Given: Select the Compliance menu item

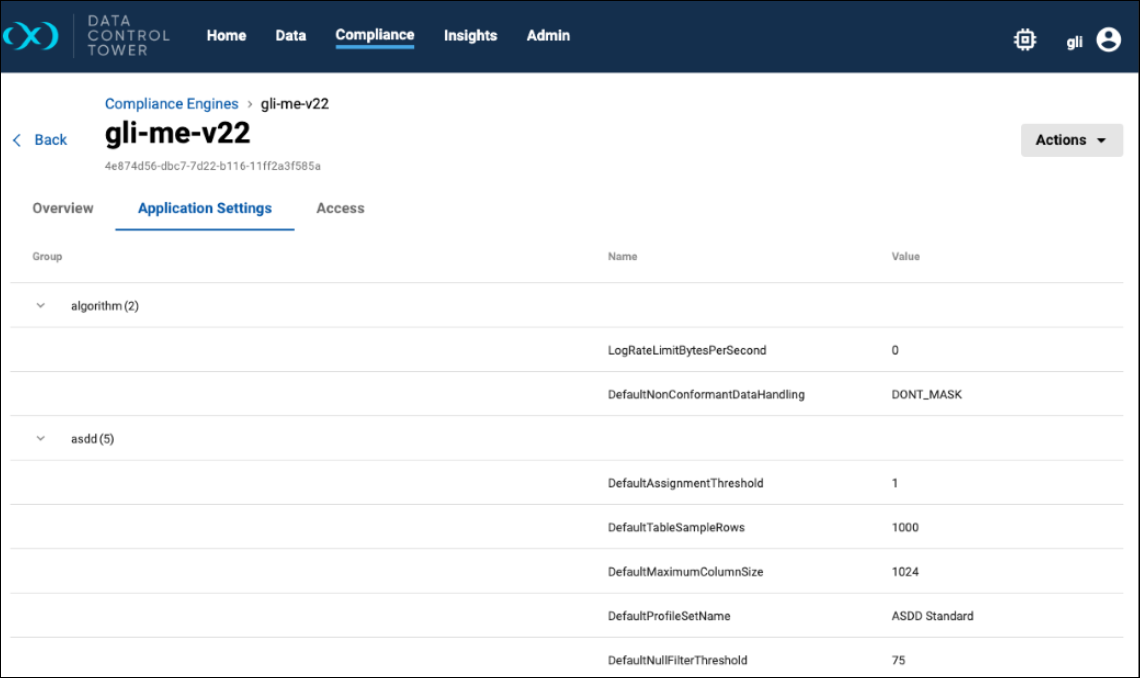Looking at the screenshot, I should click(x=374, y=35).
